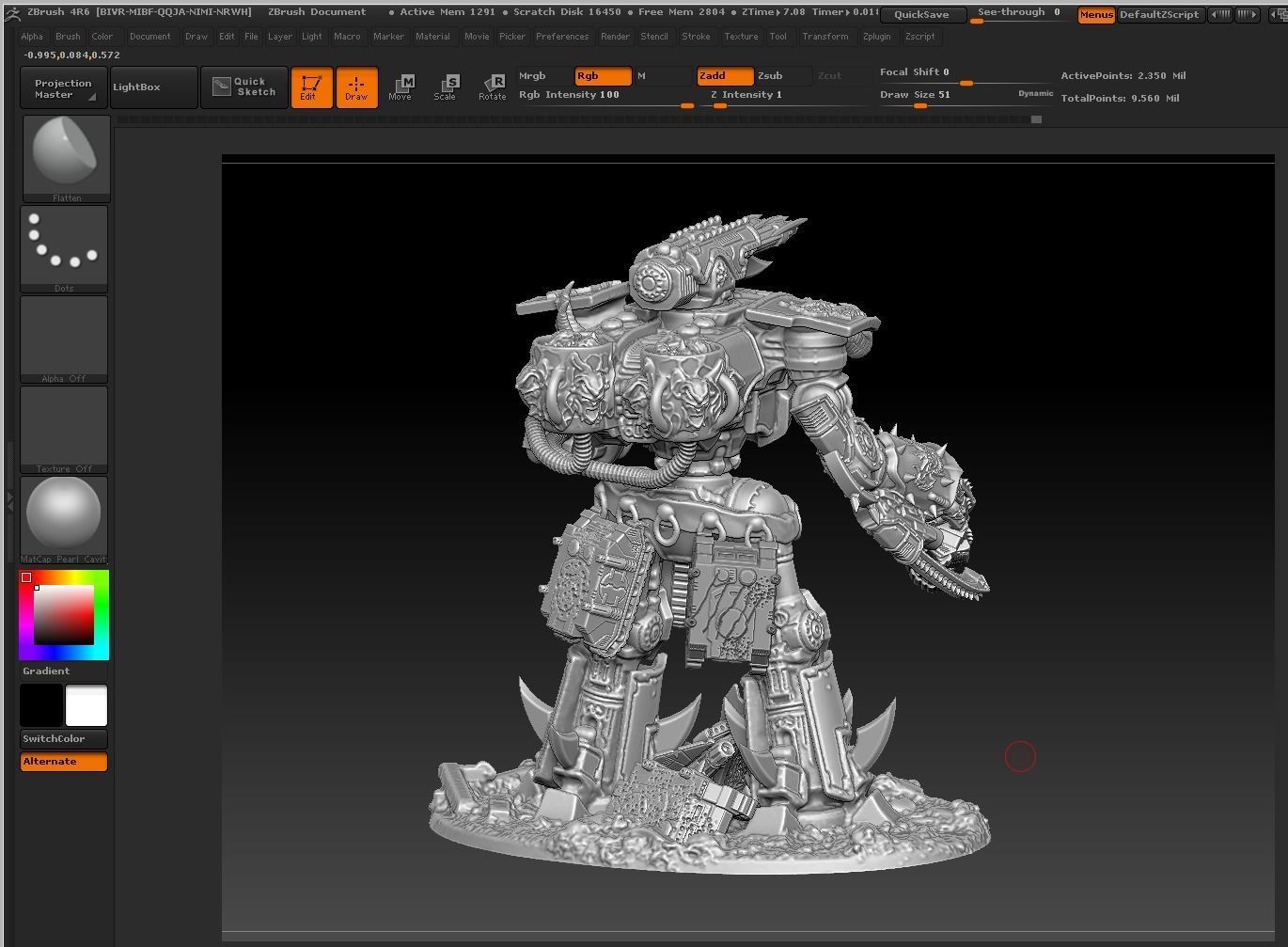Viewport: 1288px width, 947px height.
Task: Toggle Mrgb mode
Action: [544, 76]
